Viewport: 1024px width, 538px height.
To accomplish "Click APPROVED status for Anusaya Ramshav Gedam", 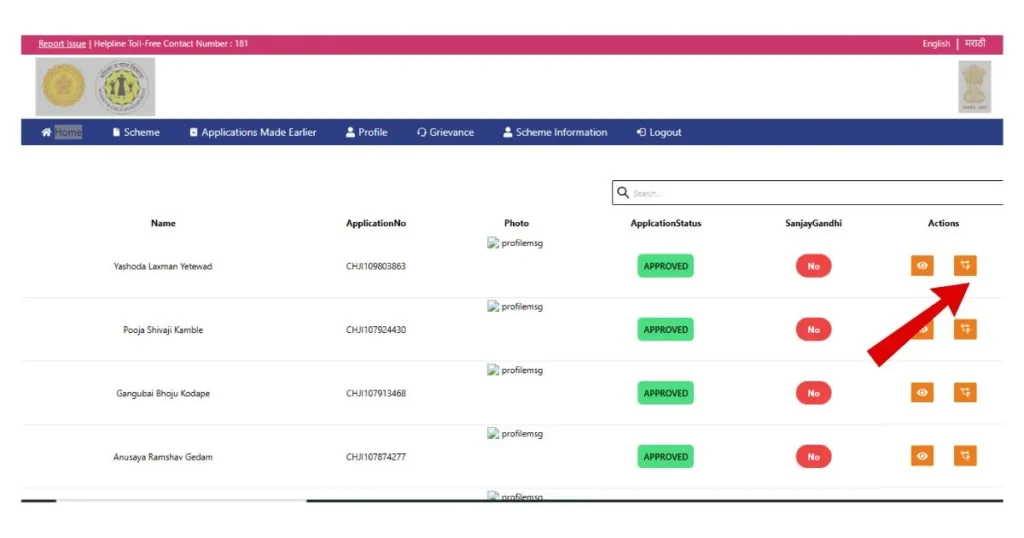I will [x=665, y=456].
